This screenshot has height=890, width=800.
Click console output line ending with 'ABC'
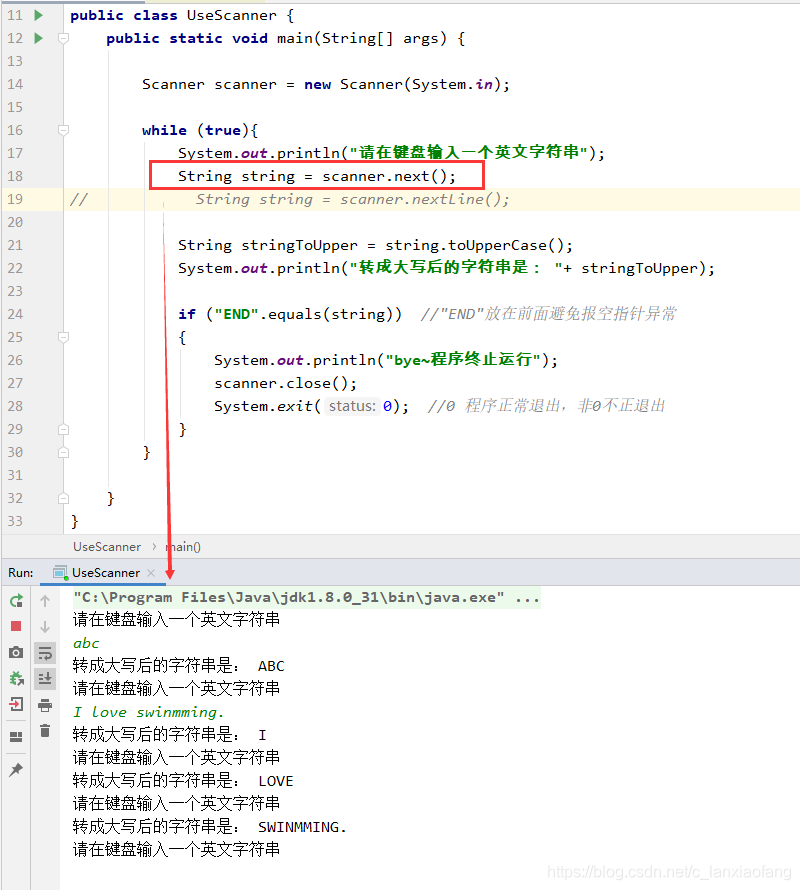point(179,666)
